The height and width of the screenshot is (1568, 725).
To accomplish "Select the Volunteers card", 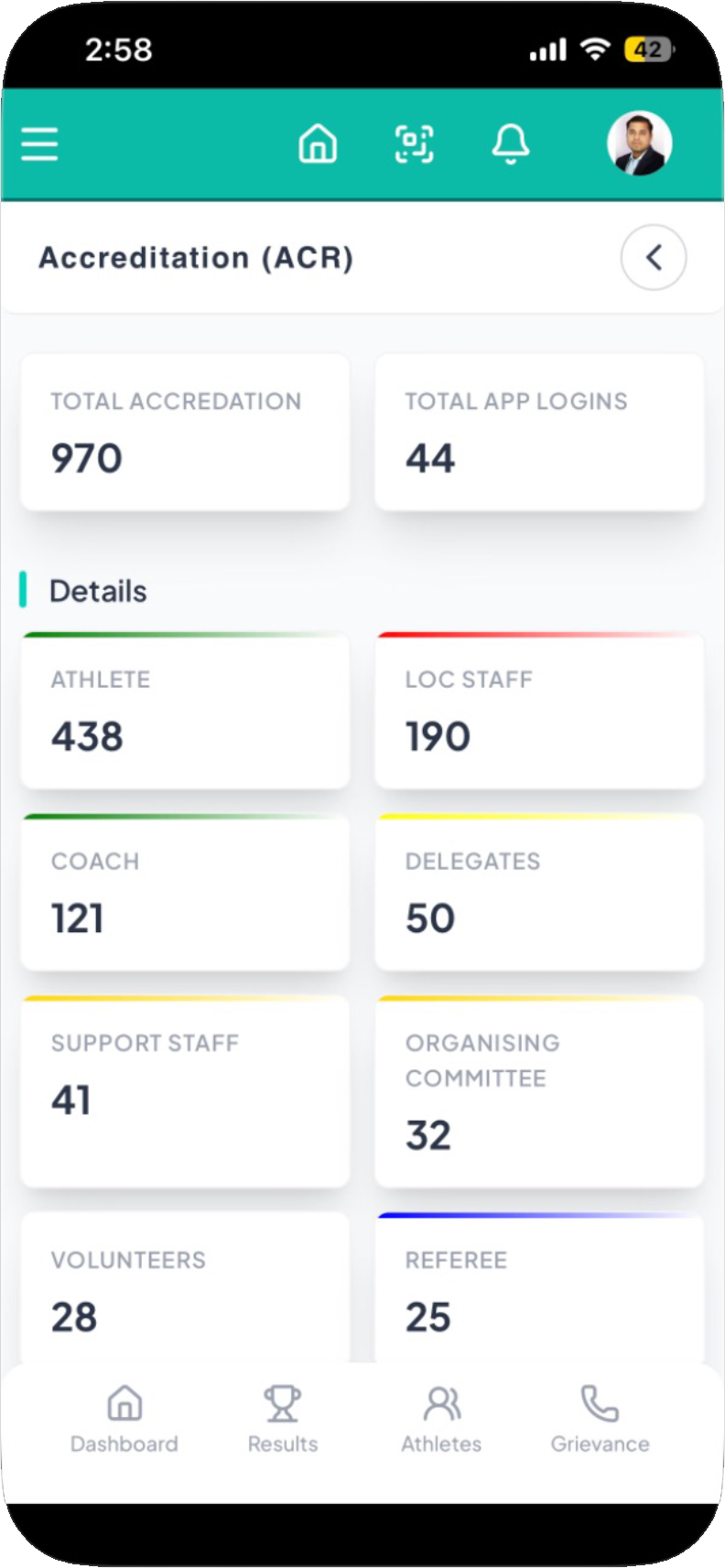I will 185,1288.
